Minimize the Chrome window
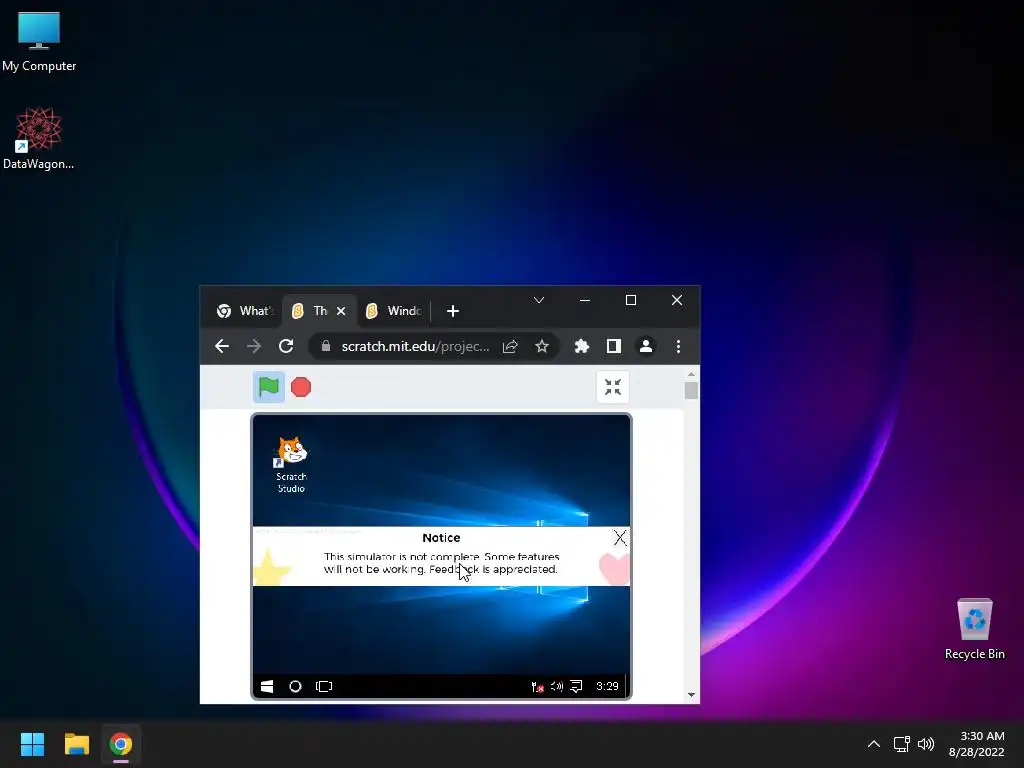 coord(584,300)
